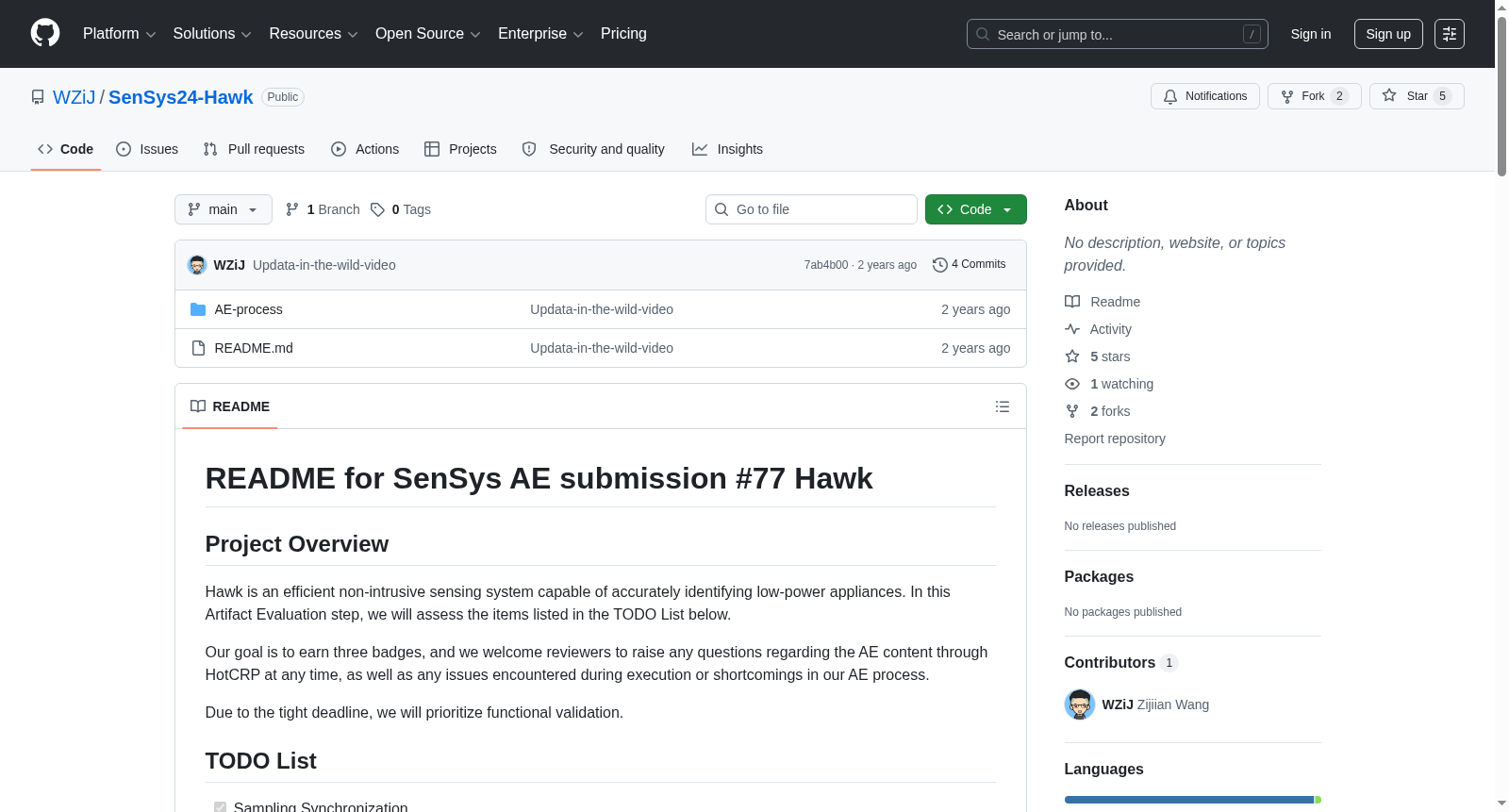Click the Notifications bell button
The width and height of the screenshot is (1509, 812).
(1204, 96)
